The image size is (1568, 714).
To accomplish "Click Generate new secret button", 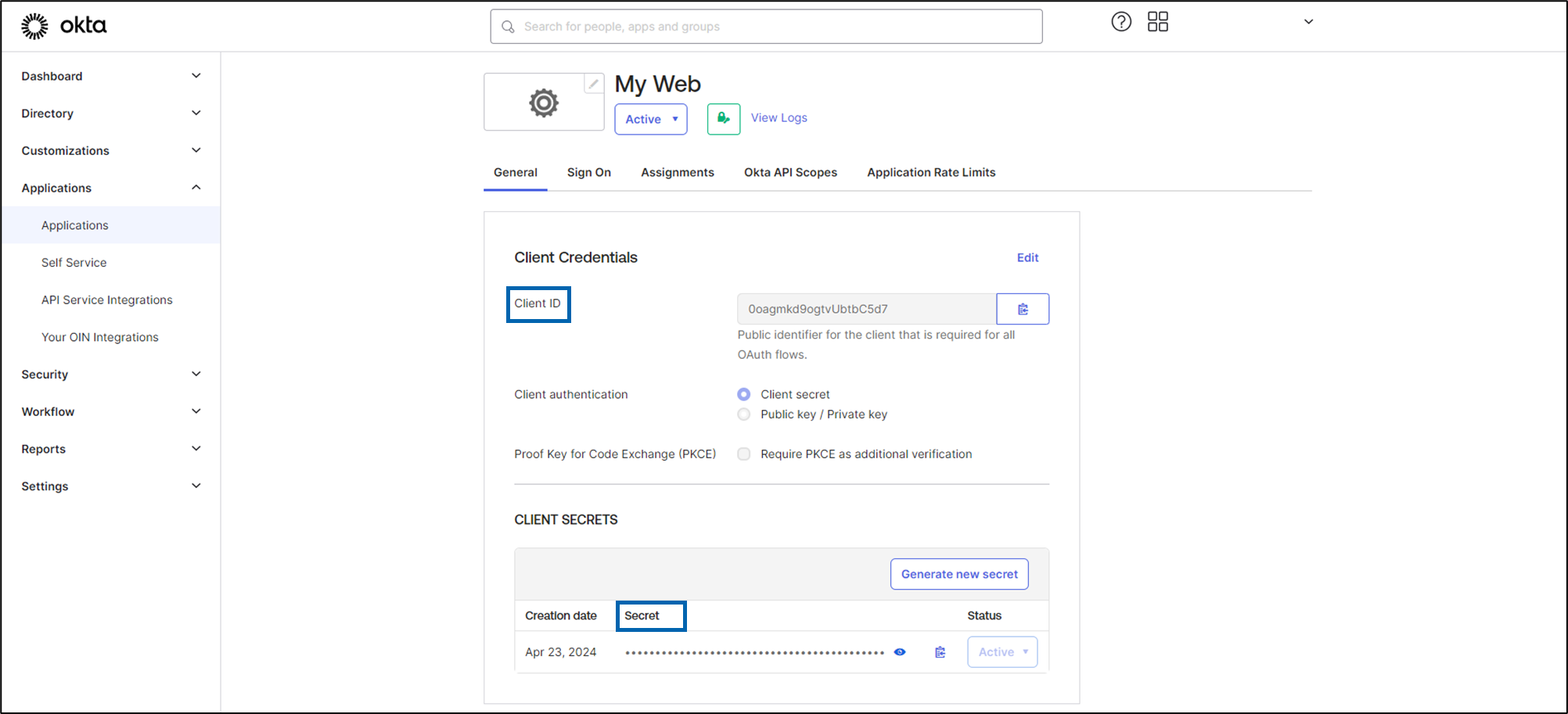I will 959,574.
